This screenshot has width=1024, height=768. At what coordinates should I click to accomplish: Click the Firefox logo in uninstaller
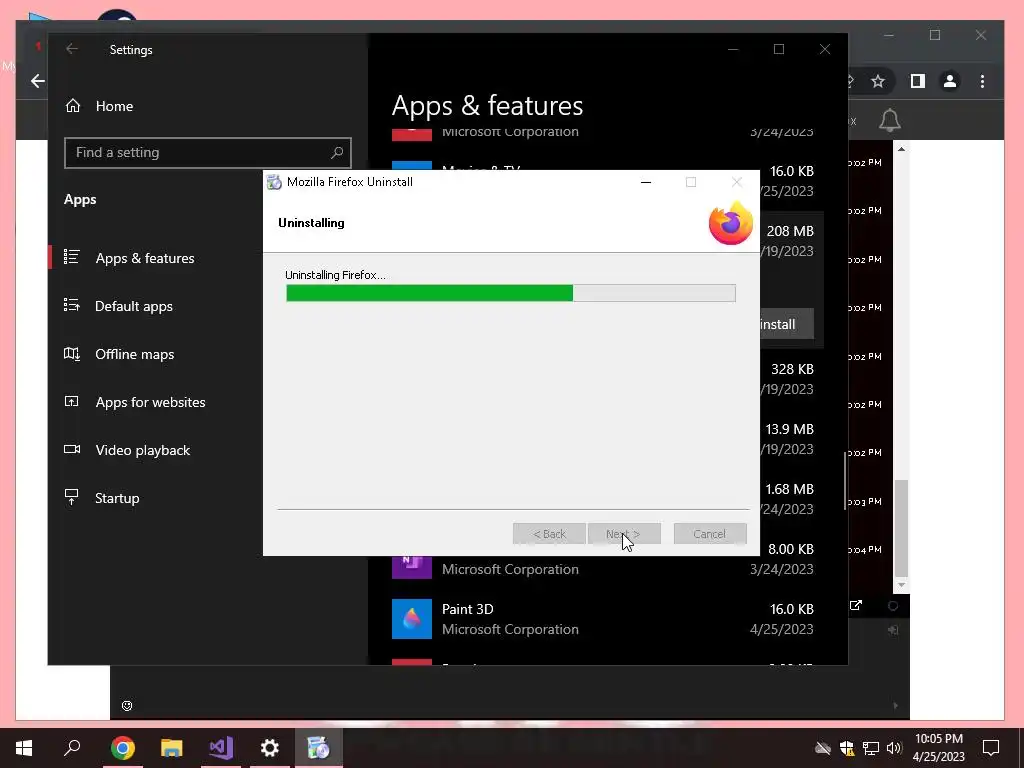pos(731,223)
